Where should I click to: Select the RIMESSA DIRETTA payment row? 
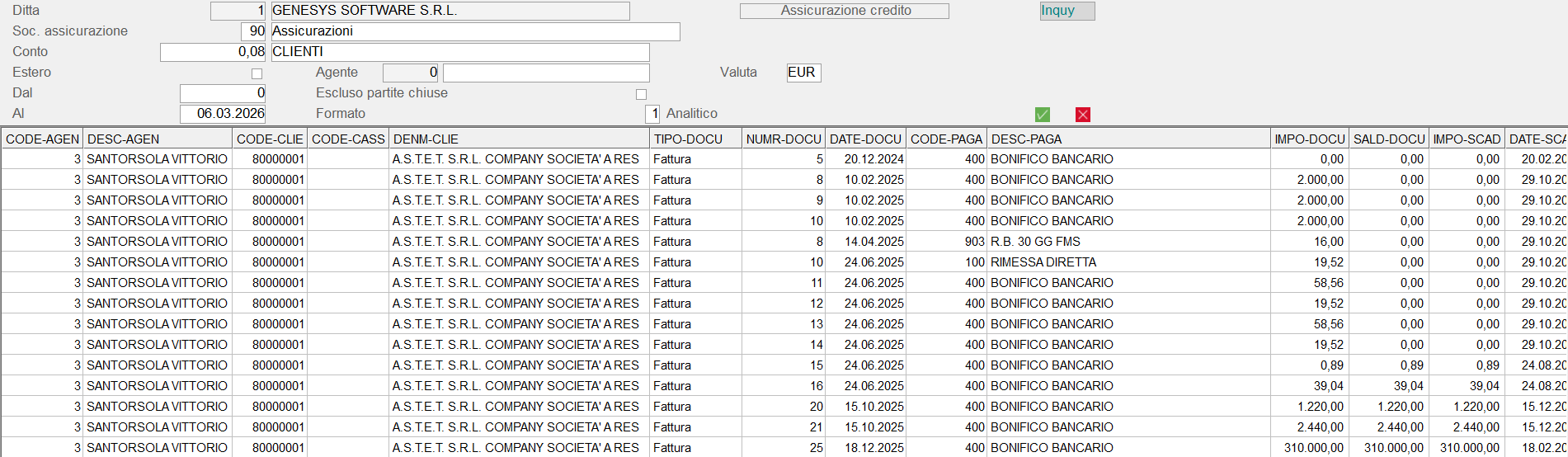[x=1043, y=262]
